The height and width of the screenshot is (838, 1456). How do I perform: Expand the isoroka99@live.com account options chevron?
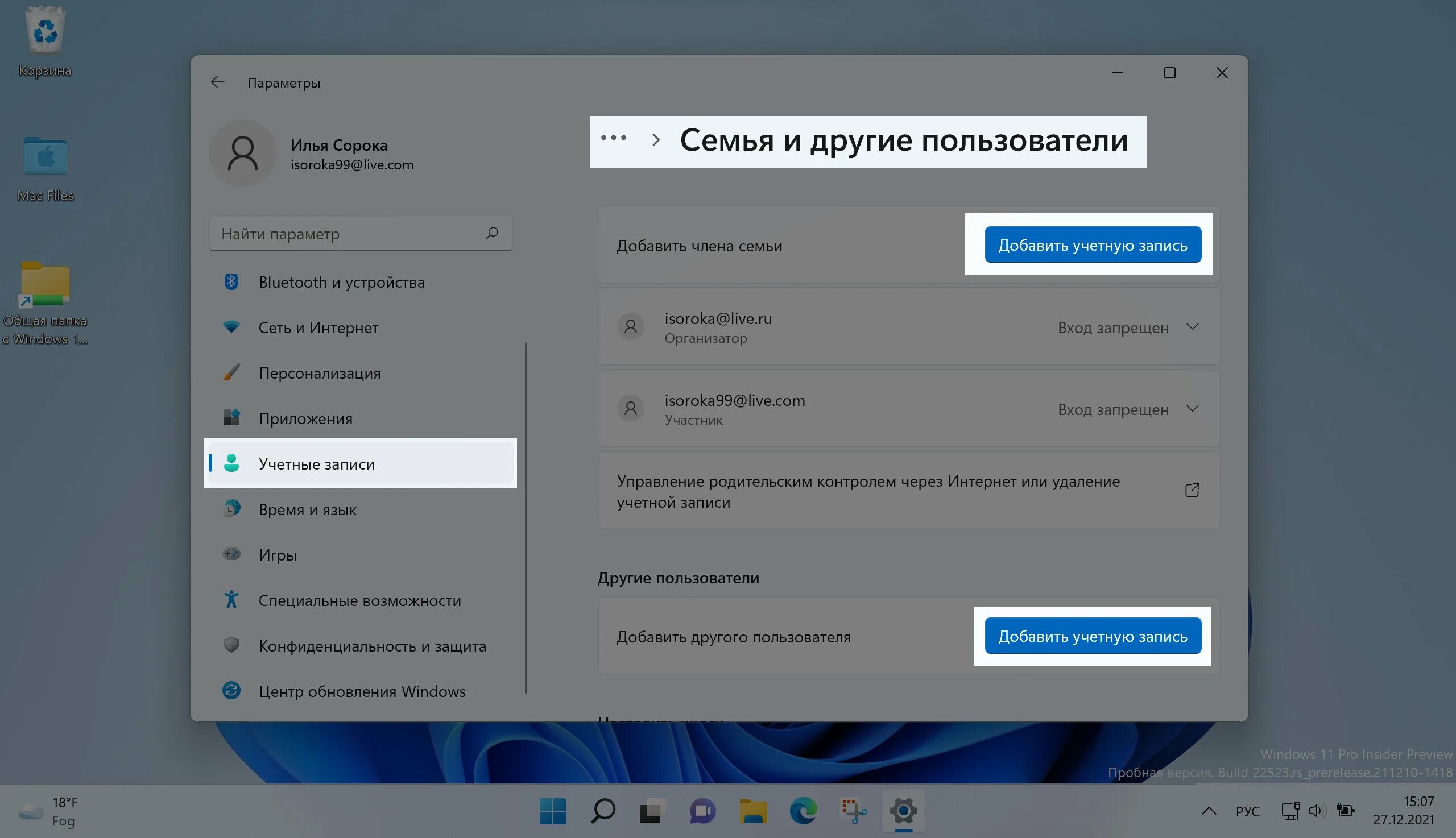(1193, 409)
